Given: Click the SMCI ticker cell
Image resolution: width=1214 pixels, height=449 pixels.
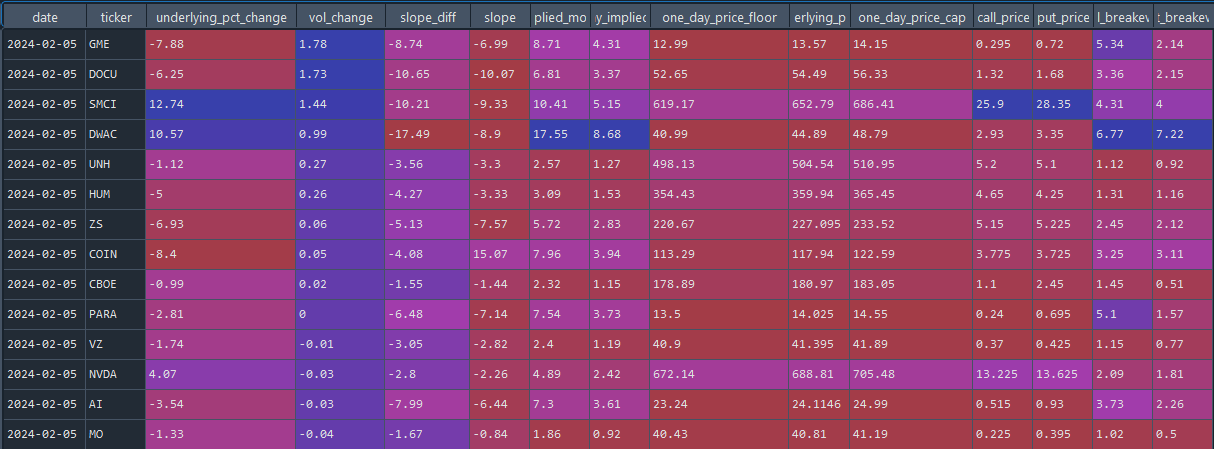Looking at the screenshot, I should click(x=116, y=105).
